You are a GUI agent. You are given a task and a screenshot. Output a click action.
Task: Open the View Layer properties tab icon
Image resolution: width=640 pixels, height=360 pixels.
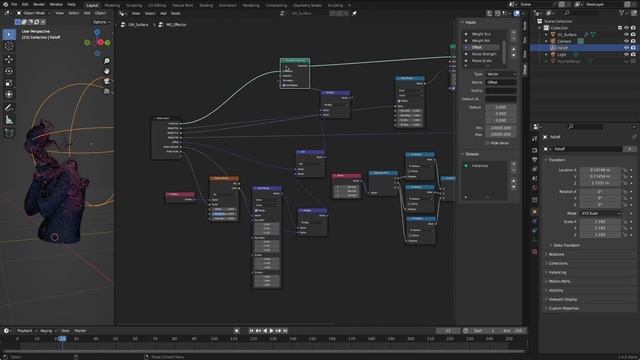click(x=535, y=169)
